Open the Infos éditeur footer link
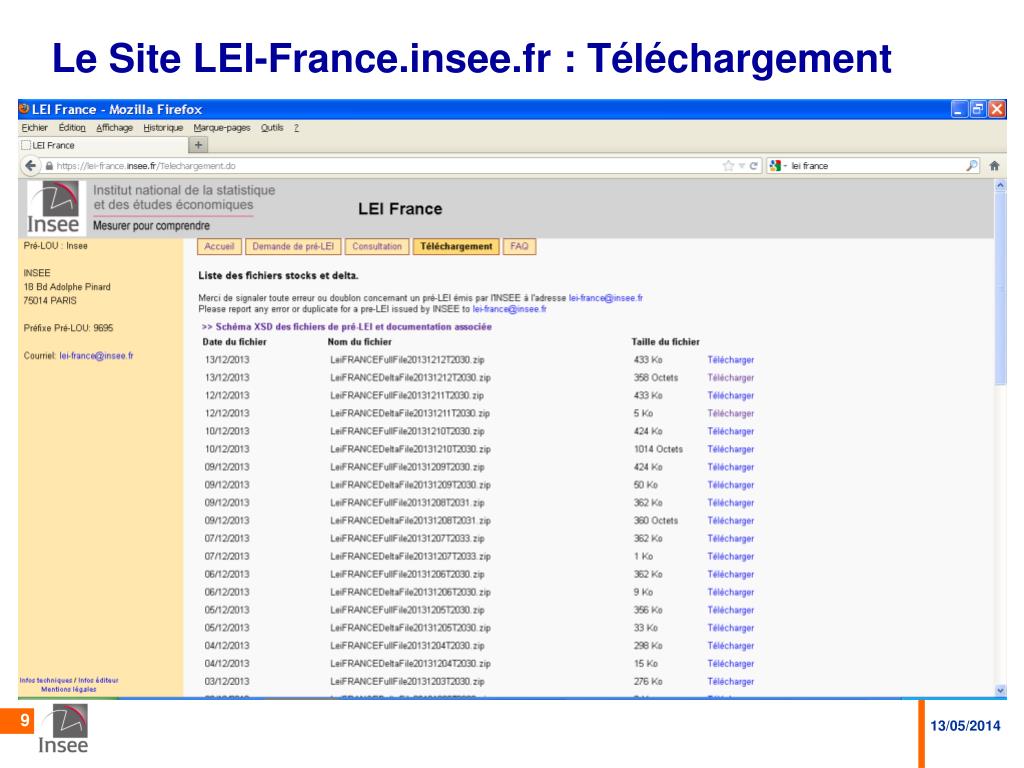1024x768 pixels. pyautogui.click(x=99, y=680)
